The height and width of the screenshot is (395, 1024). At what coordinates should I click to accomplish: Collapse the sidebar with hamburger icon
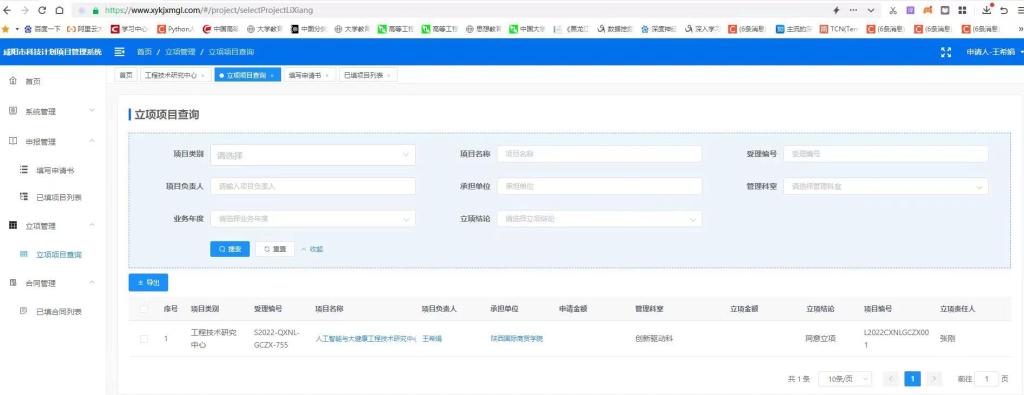click(x=120, y=52)
